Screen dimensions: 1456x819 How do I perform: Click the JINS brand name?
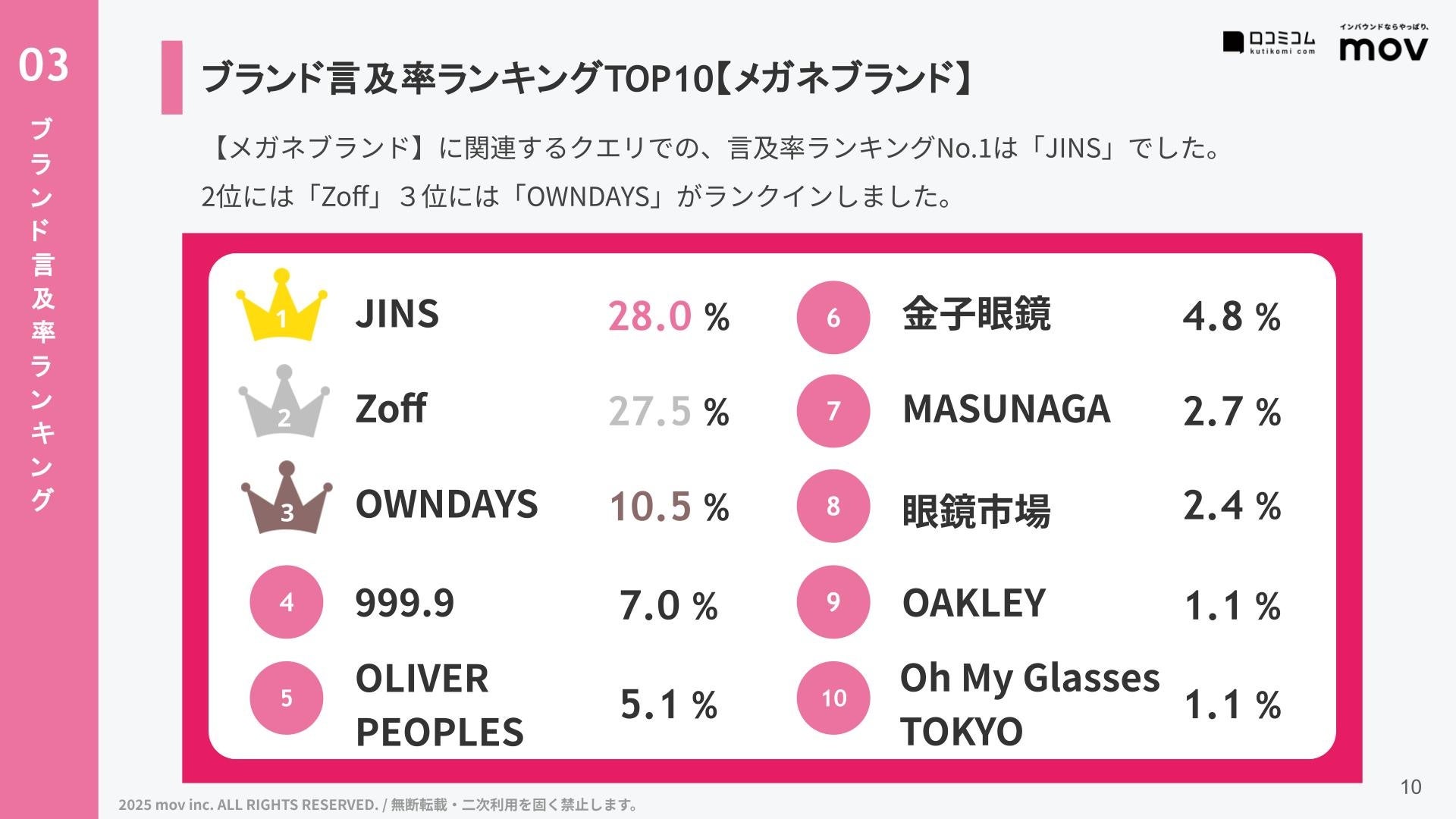click(x=397, y=314)
